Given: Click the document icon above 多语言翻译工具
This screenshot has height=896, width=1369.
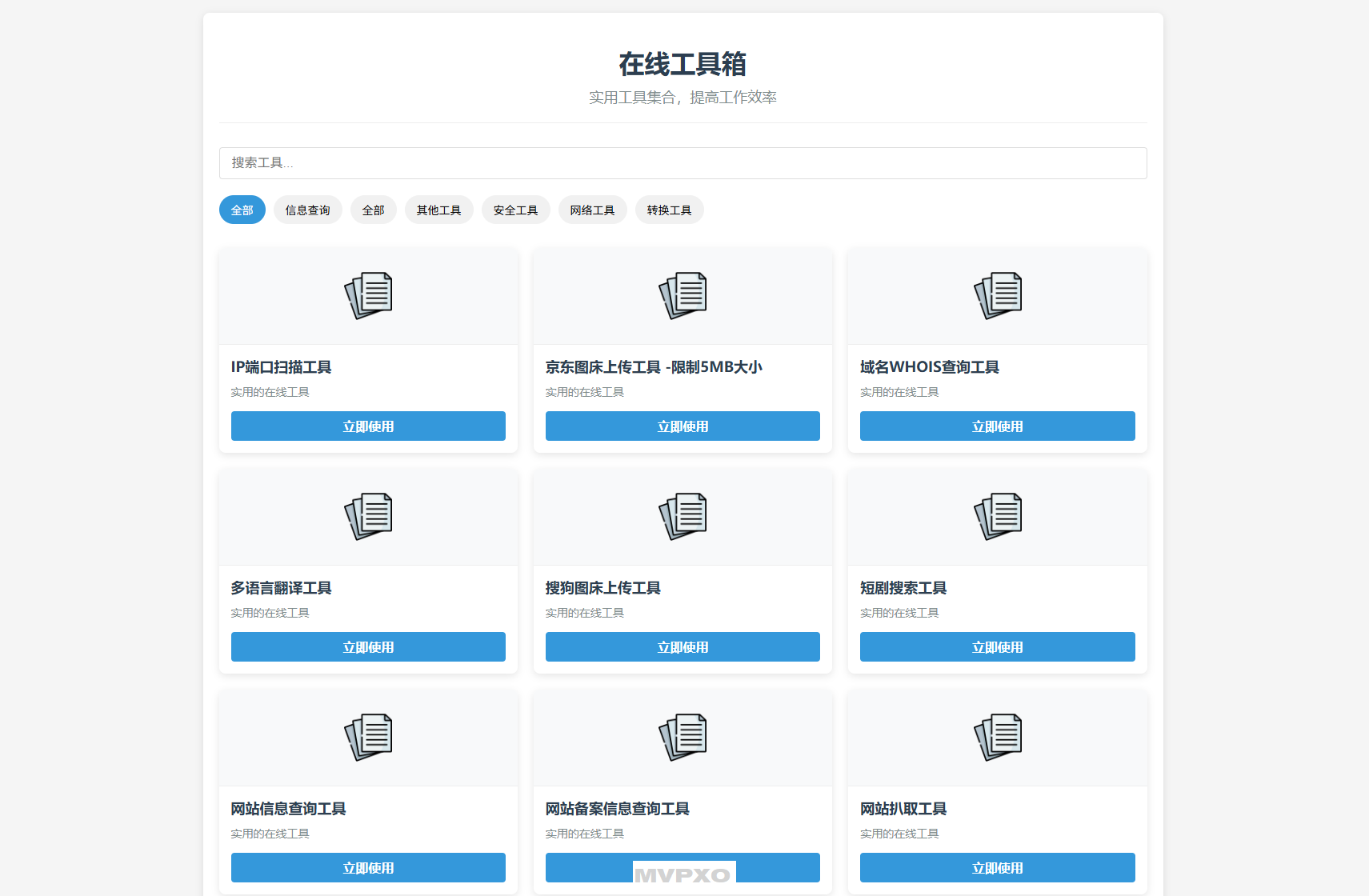Looking at the screenshot, I should 368,516.
